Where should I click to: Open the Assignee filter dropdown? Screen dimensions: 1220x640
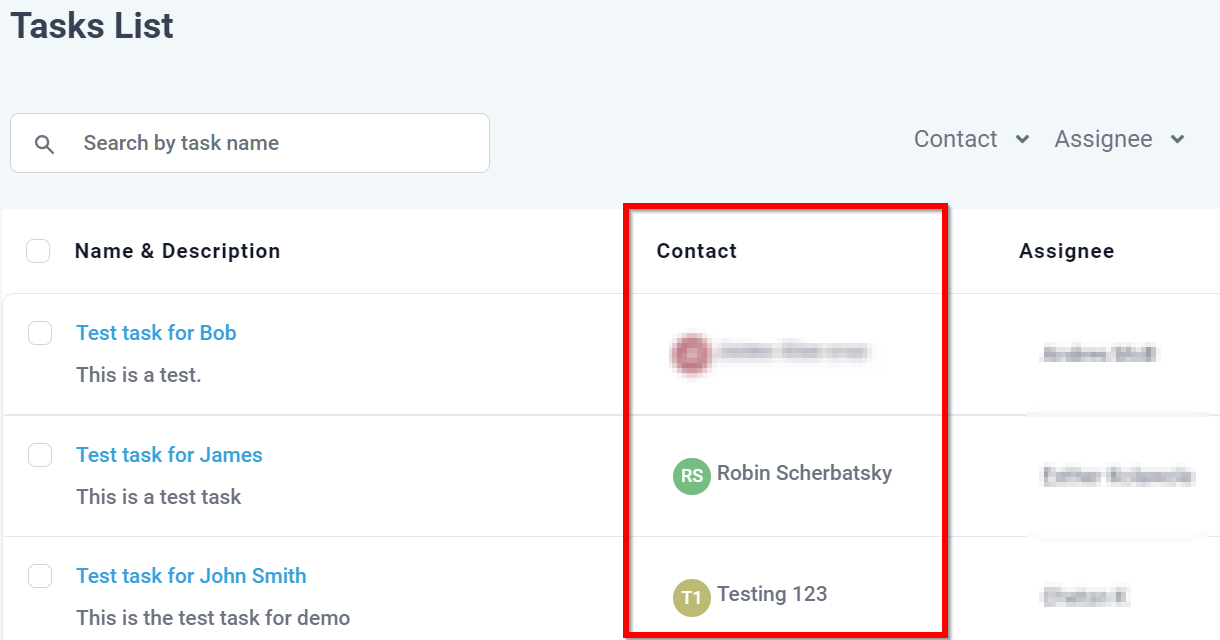[x=1119, y=139]
